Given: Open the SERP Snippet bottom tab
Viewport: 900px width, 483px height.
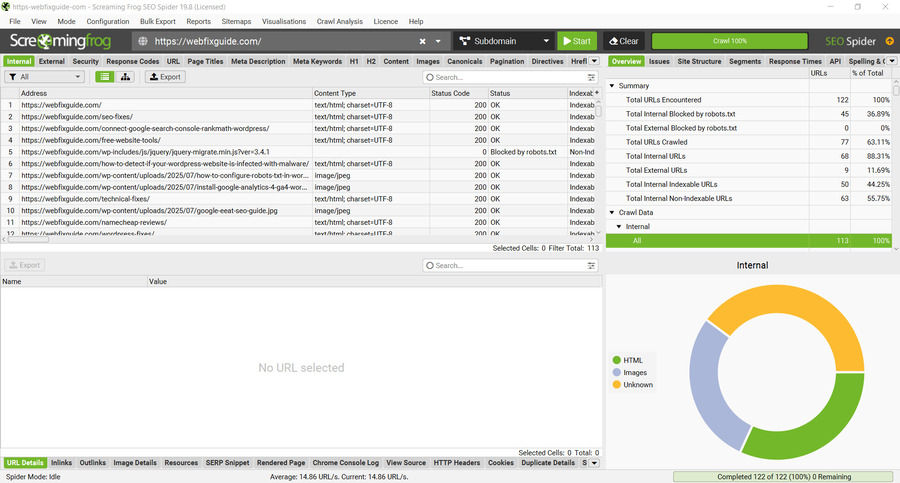Looking at the screenshot, I should (227, 462).
